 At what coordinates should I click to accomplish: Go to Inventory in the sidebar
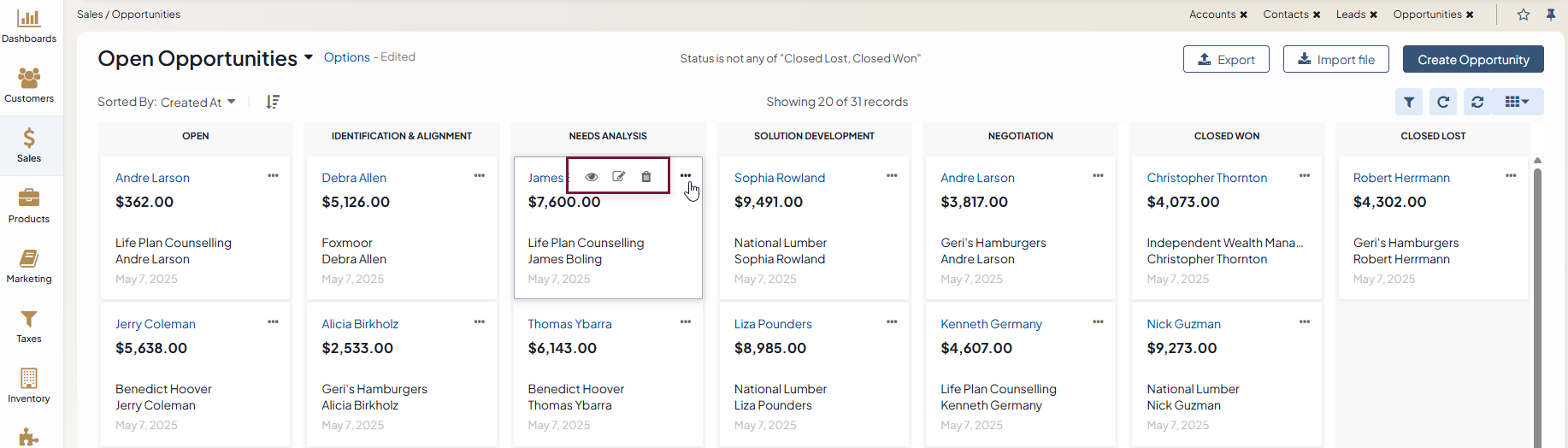point(29,386)
